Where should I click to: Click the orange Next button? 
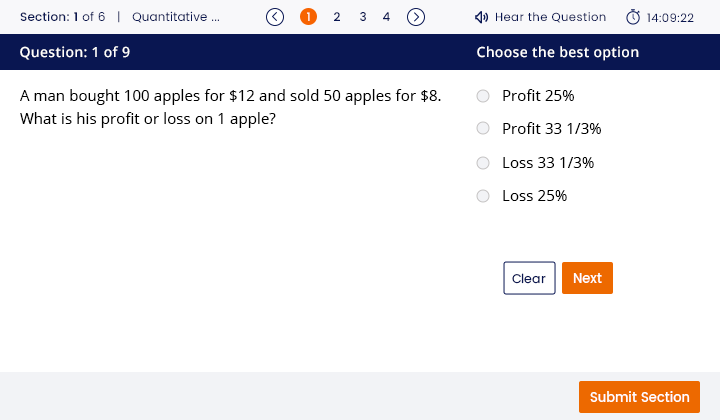click(x=587, y=278)
